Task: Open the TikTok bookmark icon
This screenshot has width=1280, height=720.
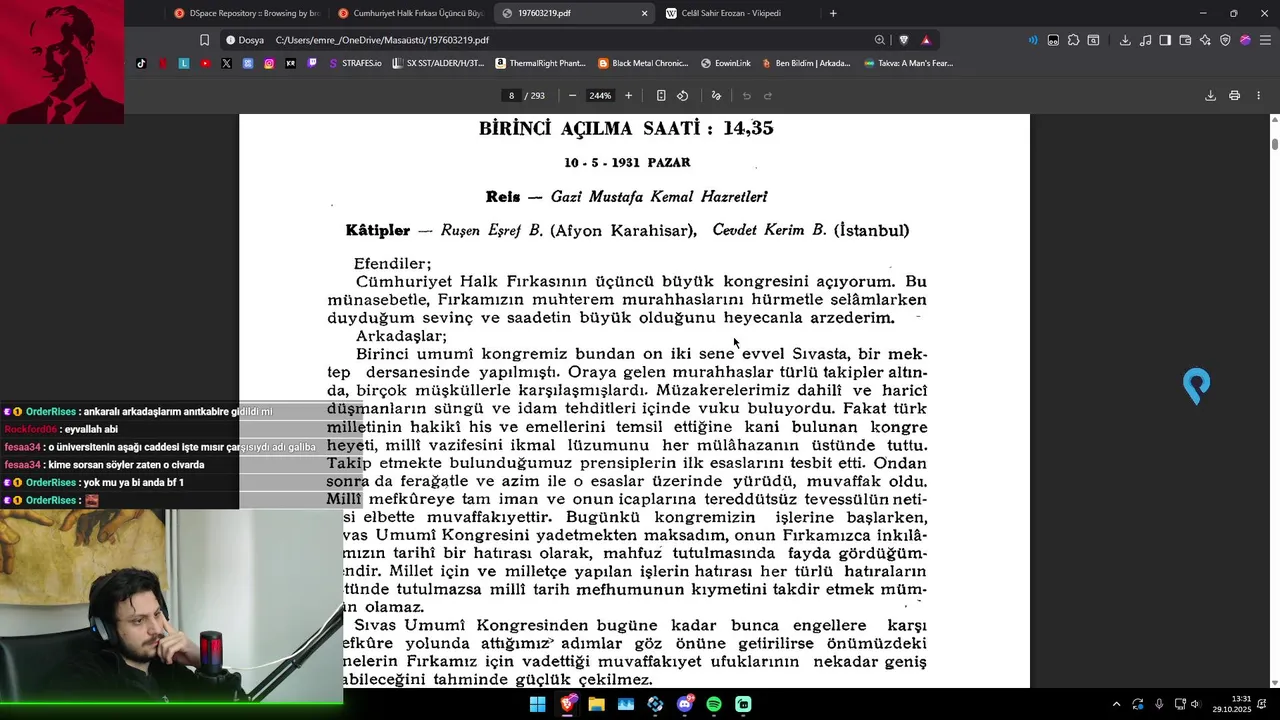Action: (x=141, y=63)
